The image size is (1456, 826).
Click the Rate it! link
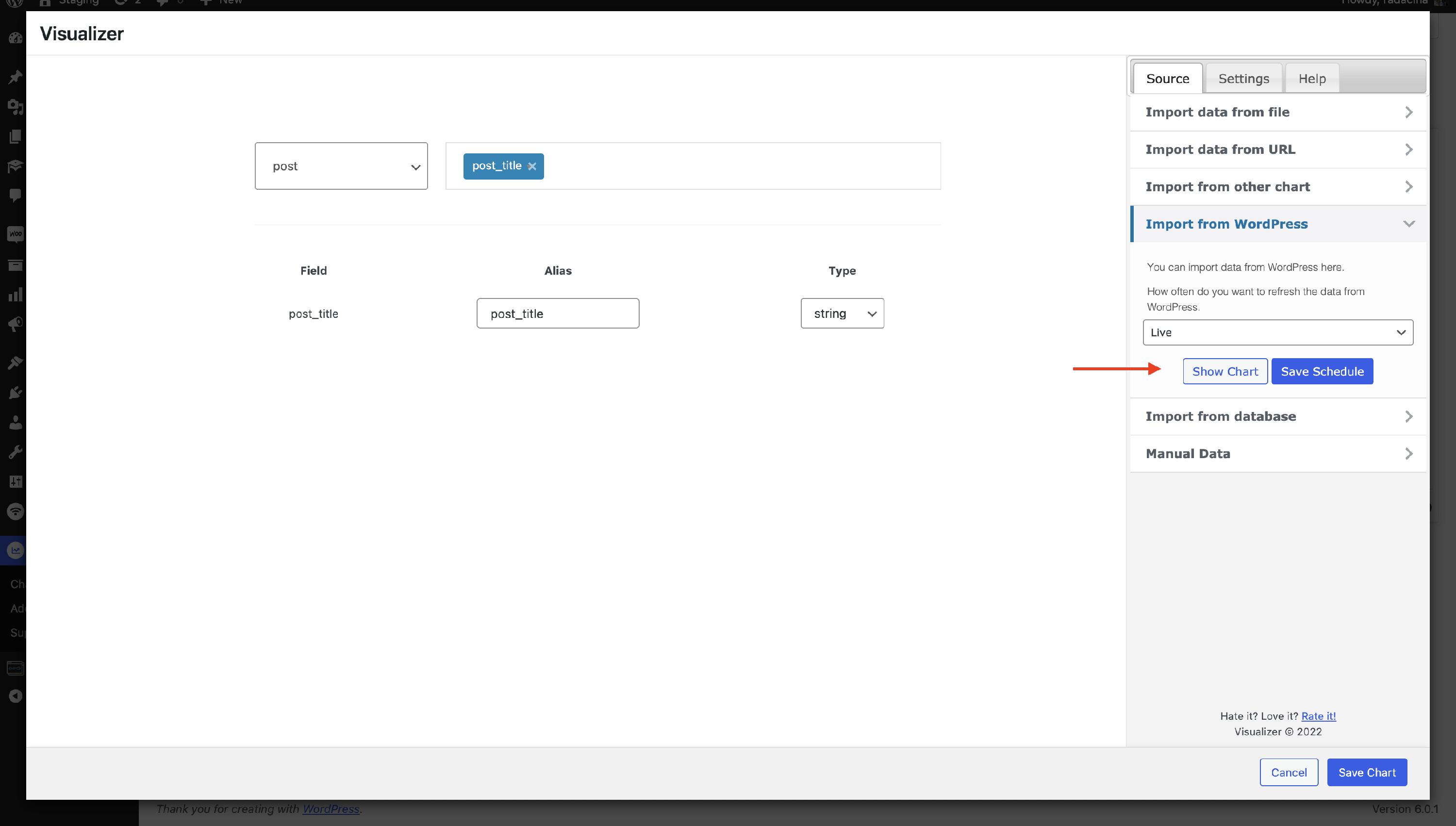pyautogui.click(x=1318, y=716)
